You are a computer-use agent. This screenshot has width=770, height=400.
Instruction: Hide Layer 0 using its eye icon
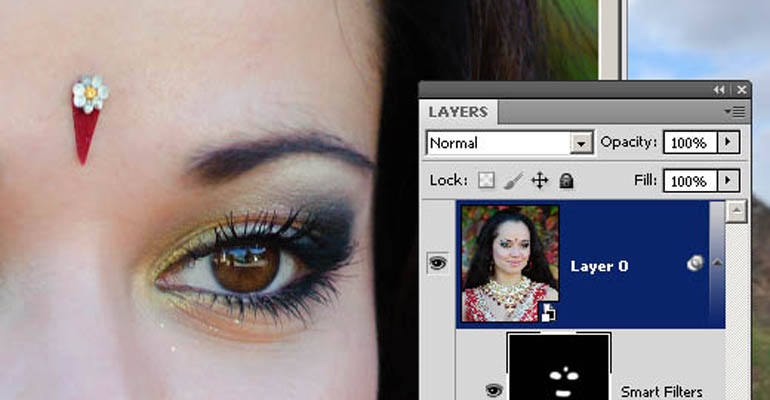437,264
